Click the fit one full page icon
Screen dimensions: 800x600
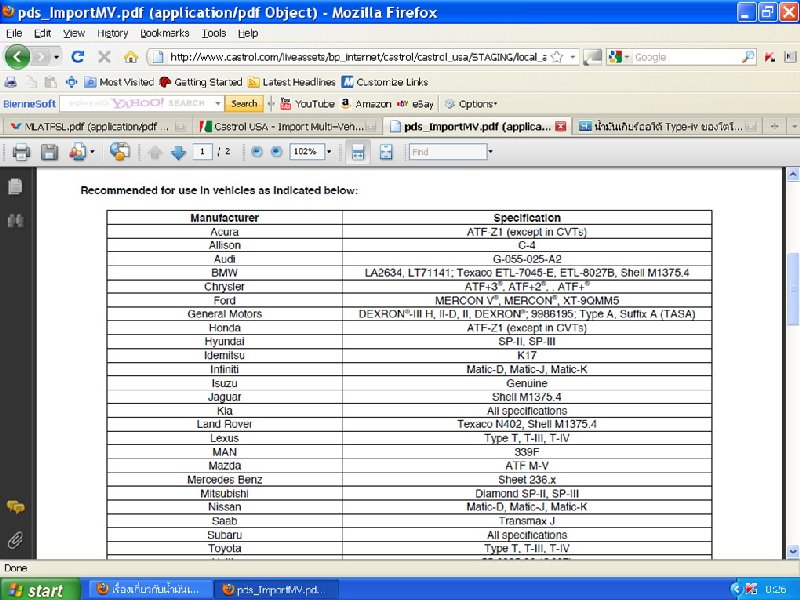[386, 152]
